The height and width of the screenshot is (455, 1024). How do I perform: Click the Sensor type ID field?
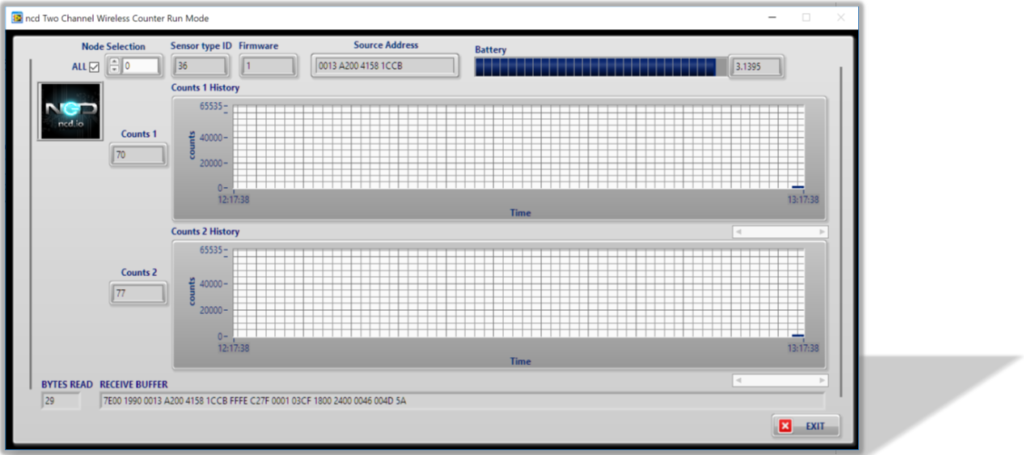tap(200, 67)
